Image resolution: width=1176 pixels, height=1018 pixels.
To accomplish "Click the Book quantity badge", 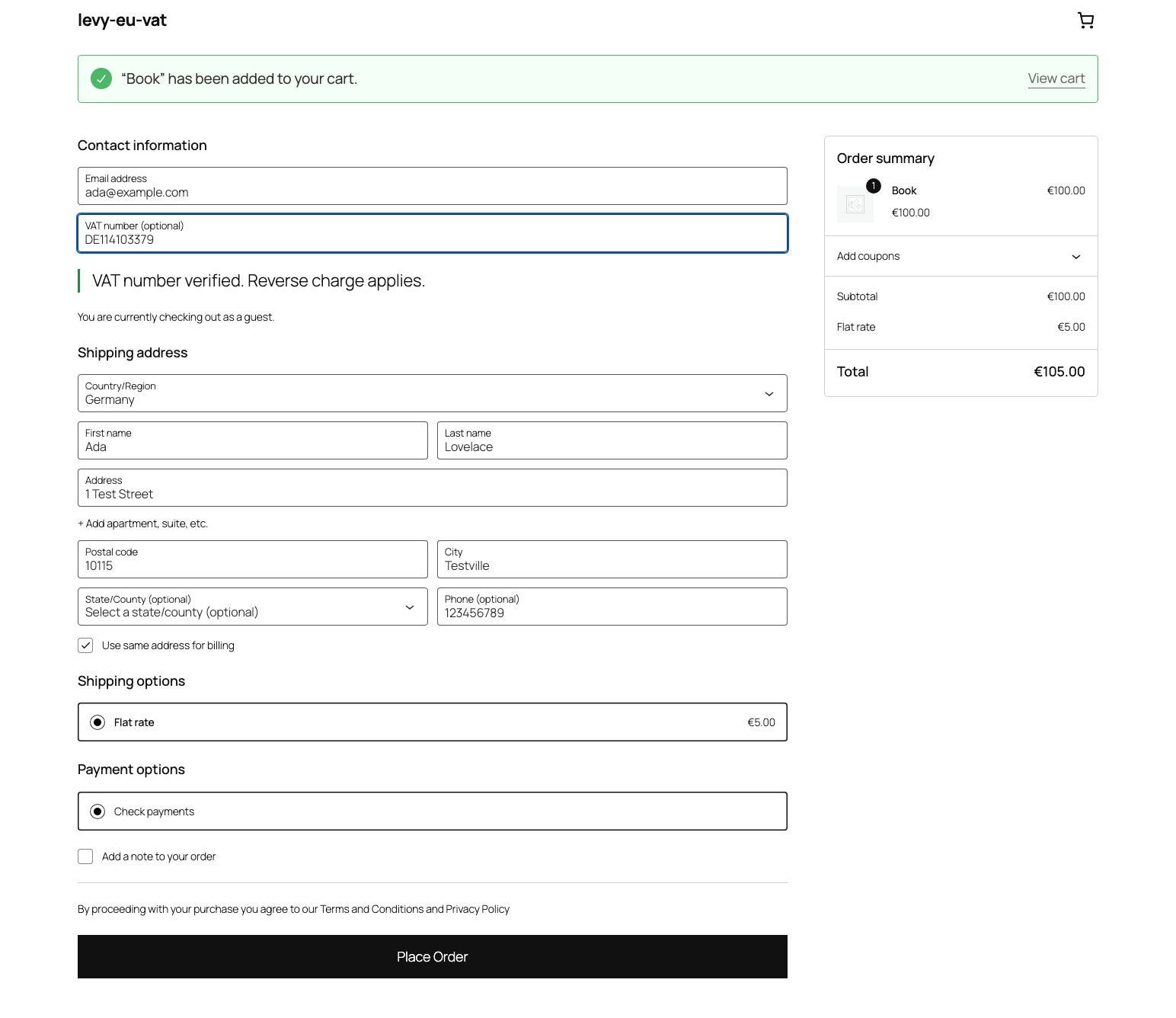I will pyautogui.click(x=874, y=186).
